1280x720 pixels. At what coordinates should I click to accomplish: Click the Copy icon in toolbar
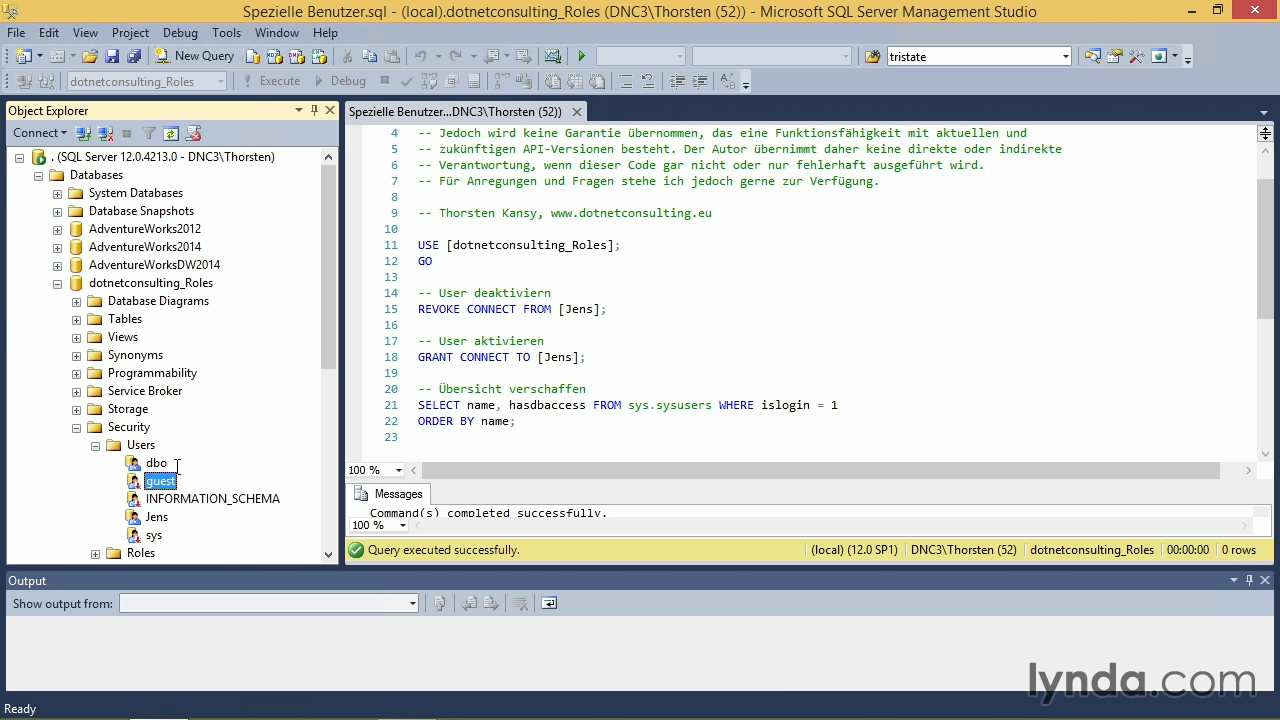click(369, 56)
